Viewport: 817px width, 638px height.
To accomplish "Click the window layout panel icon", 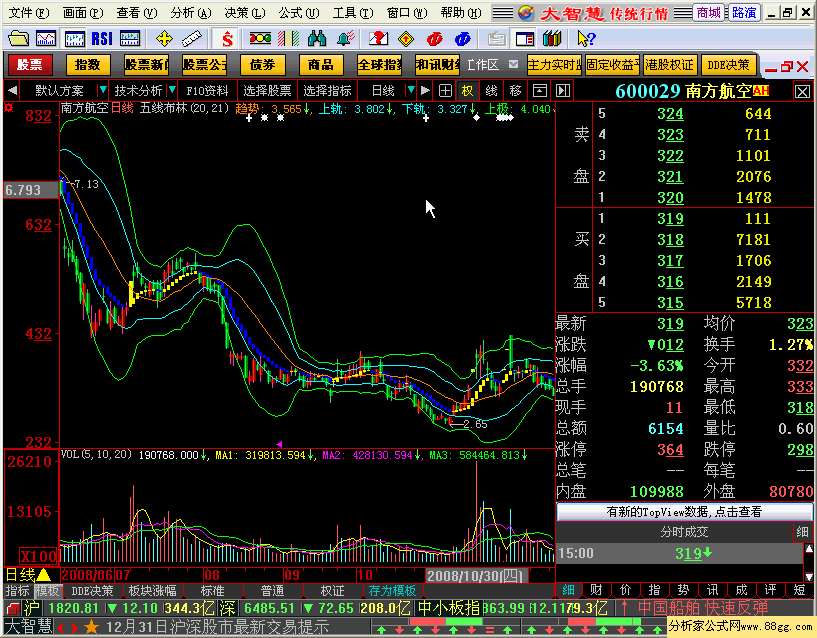I will 525,38.
